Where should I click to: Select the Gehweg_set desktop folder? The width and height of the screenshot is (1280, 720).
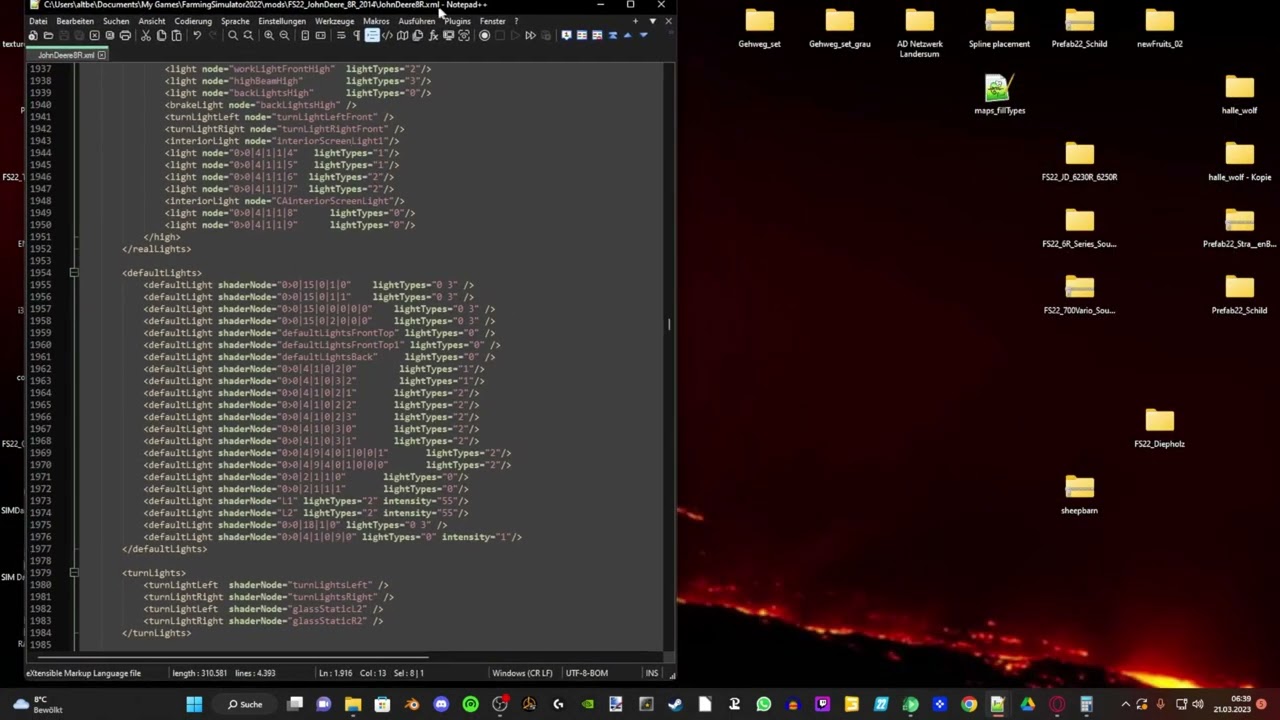pyautogui.click(x=759, y=29)
